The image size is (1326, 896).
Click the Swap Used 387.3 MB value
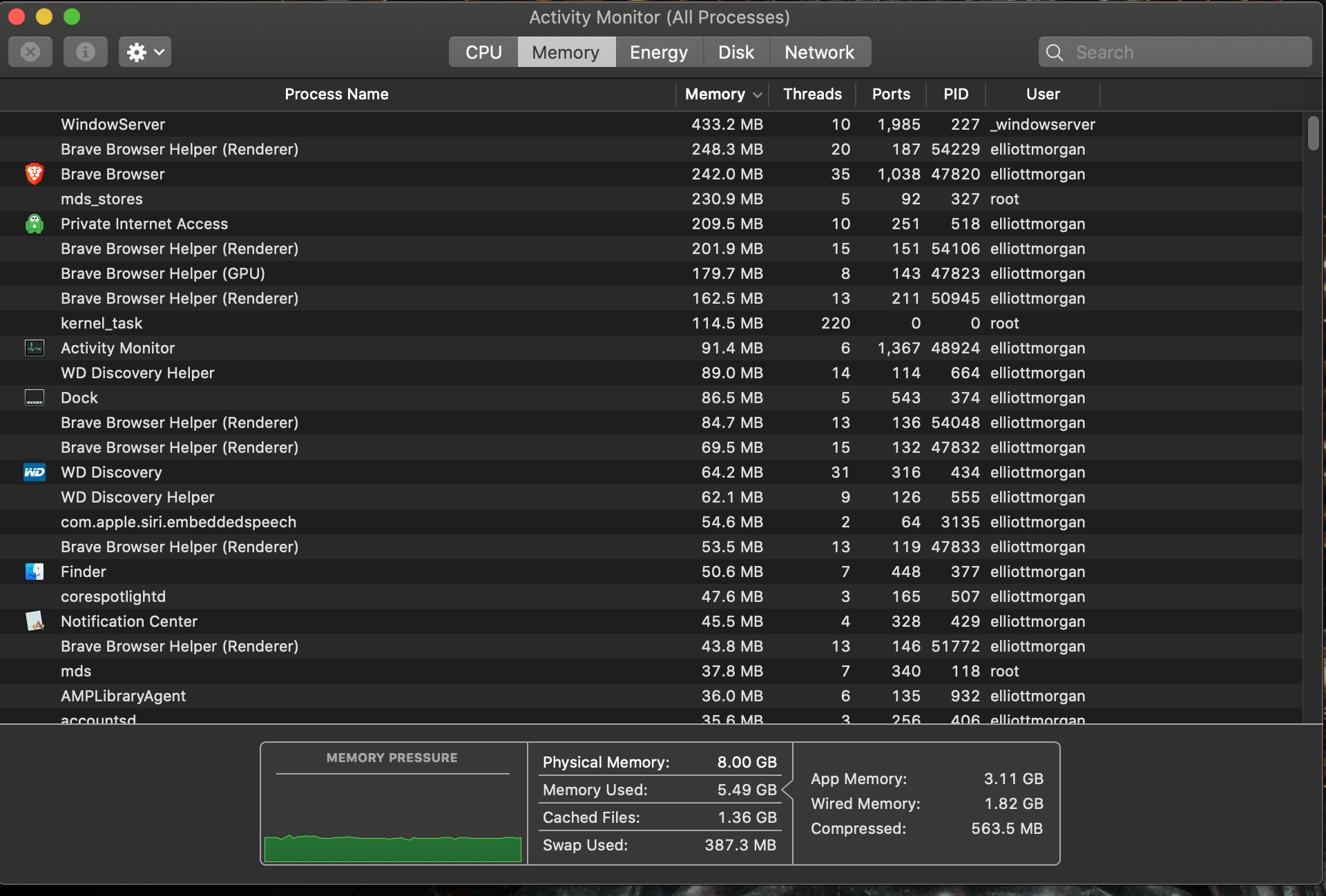pos(740,845)
